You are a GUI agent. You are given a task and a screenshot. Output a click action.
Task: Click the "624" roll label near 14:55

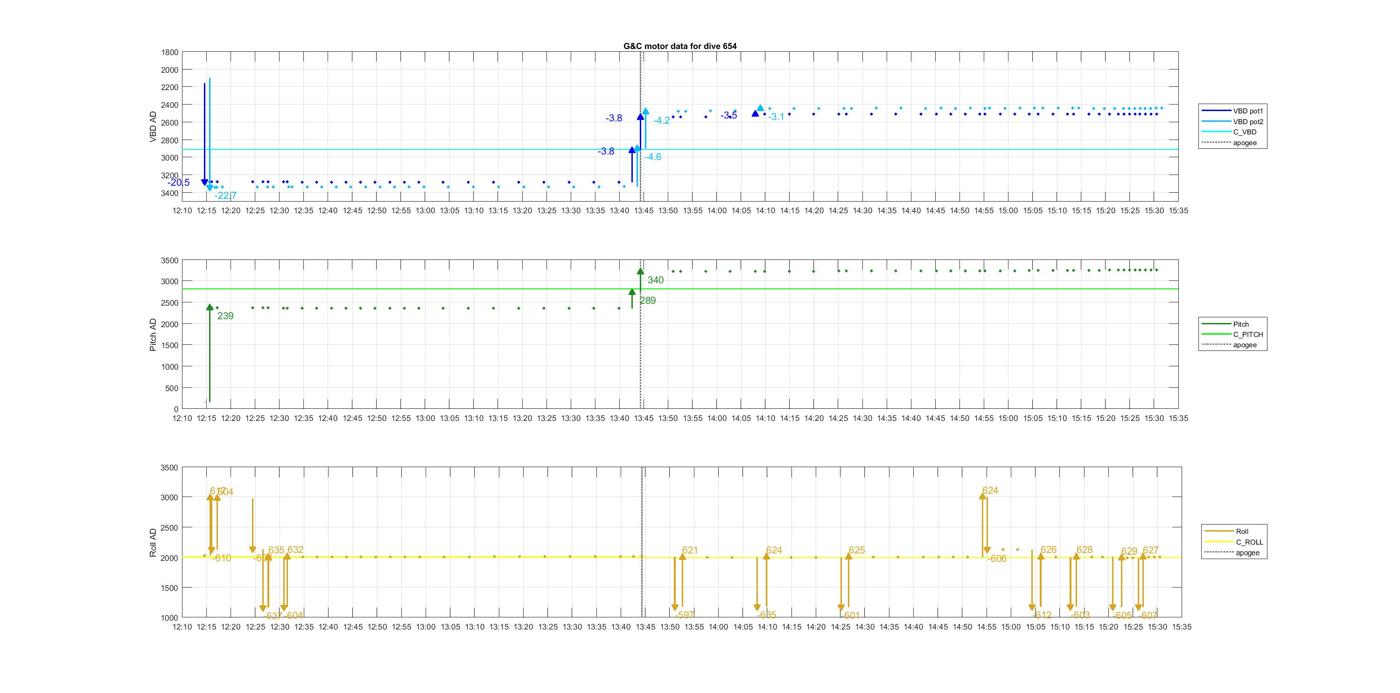click(x=990, y=491)
